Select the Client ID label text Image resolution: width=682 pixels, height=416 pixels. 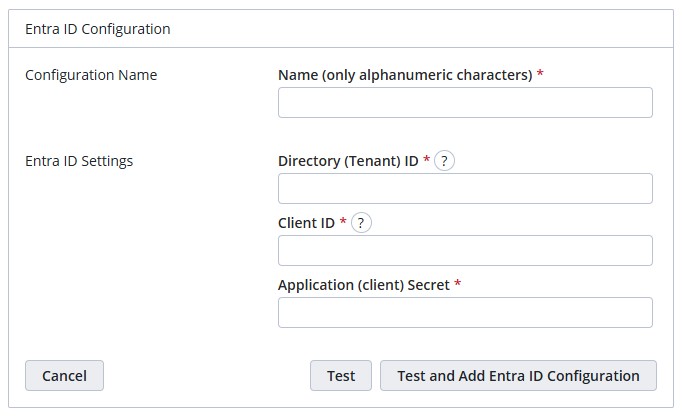tap(306, 223)
